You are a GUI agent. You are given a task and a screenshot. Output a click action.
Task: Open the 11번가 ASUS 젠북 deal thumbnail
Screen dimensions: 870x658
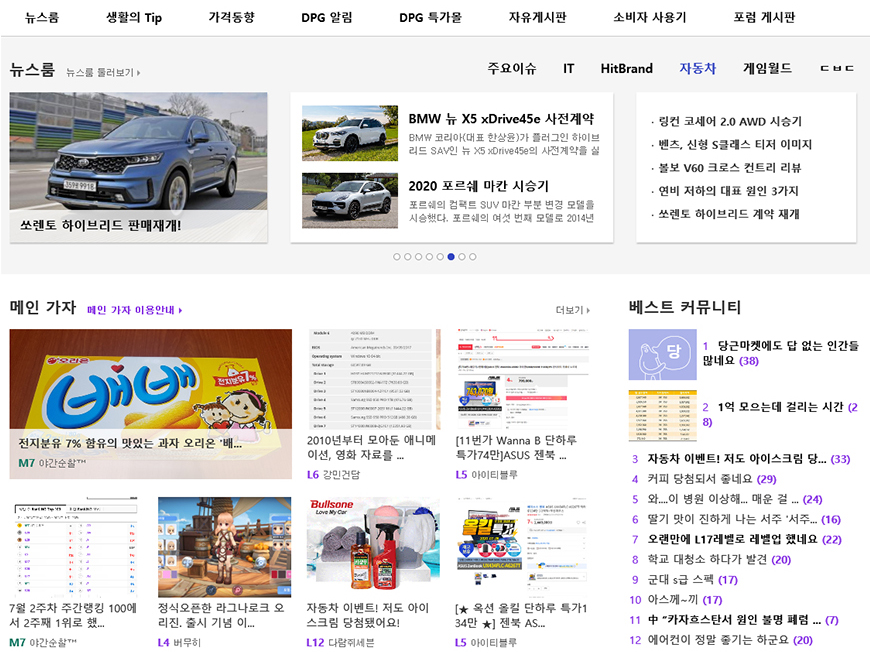[522, 379]
